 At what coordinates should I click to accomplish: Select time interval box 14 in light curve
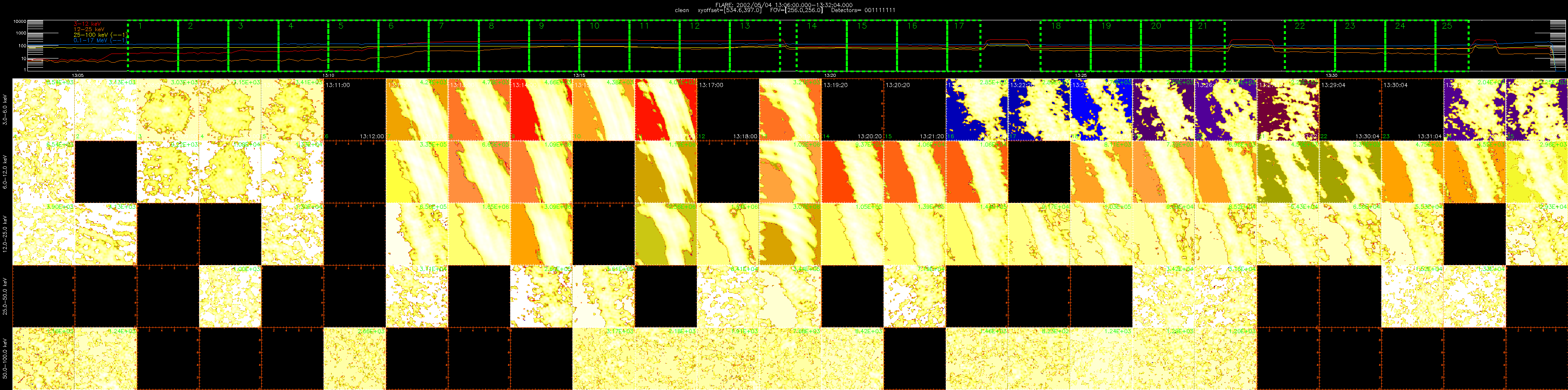pyautogui.click(x=821, y=46)
